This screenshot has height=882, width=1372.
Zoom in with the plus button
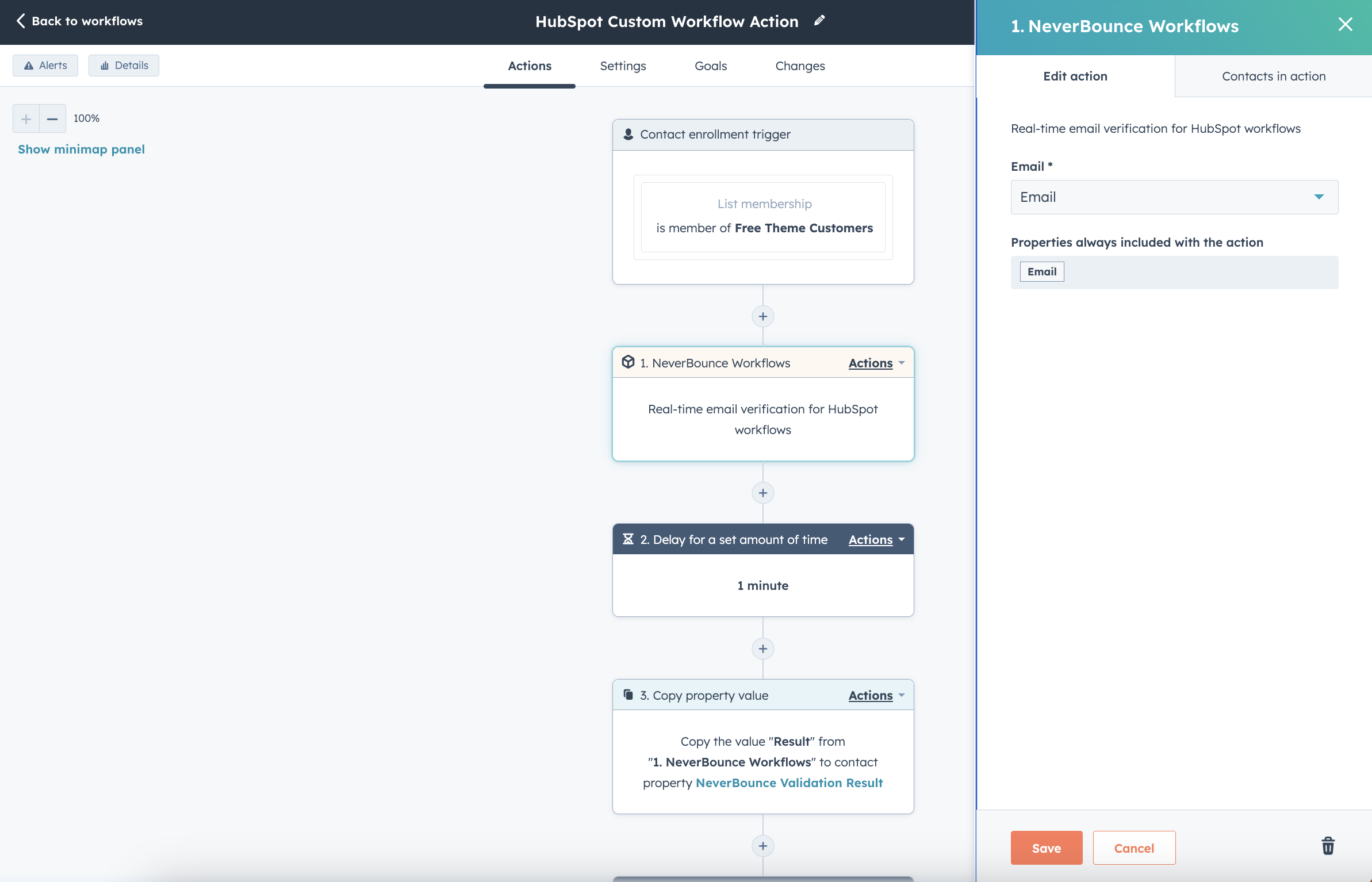(x=26, y=118)
